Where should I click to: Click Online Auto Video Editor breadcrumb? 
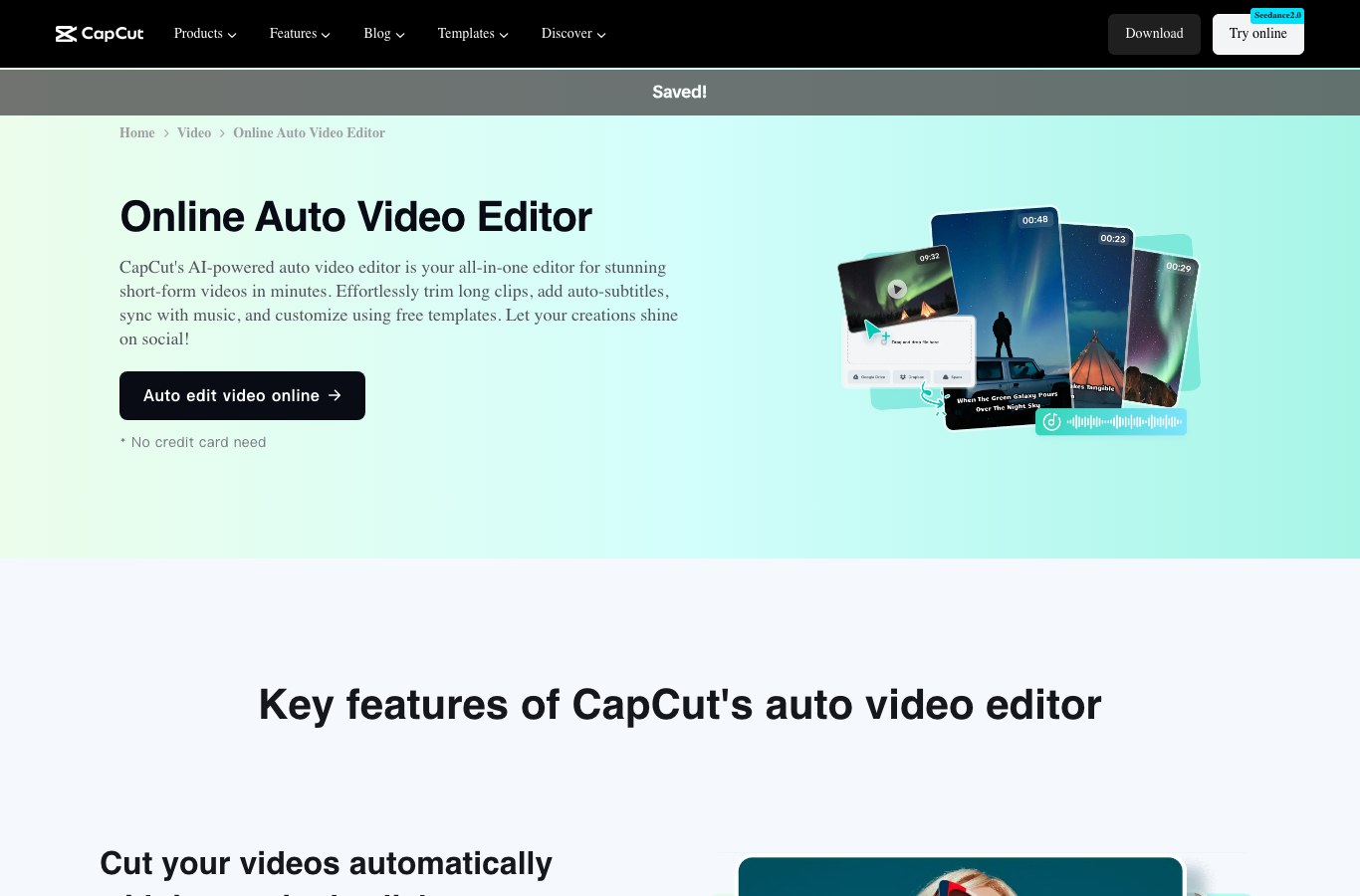(x=309, y=132)
